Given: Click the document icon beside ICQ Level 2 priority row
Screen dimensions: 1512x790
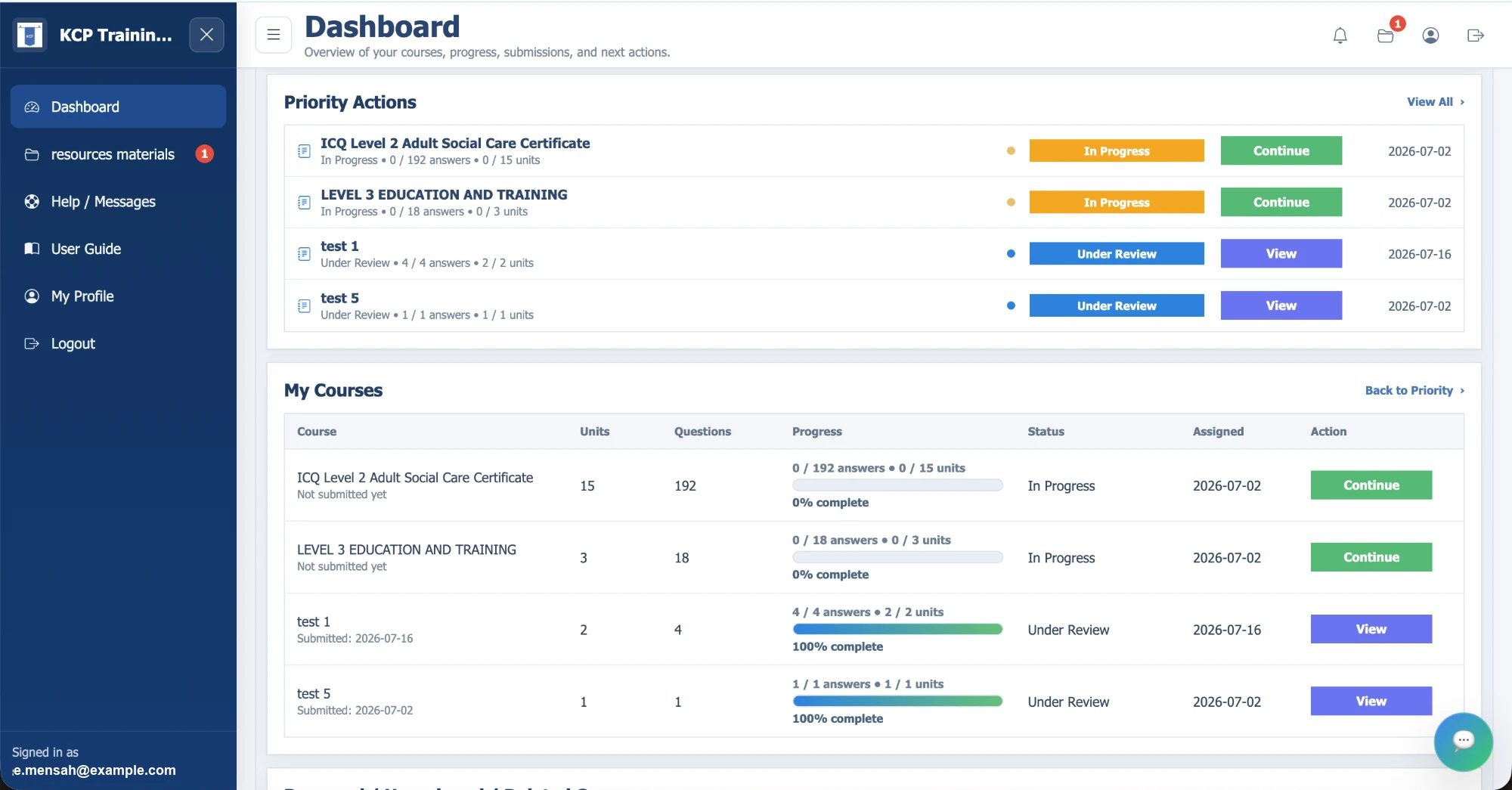Looking at the screenshot, I should click(x=304, y=151).
